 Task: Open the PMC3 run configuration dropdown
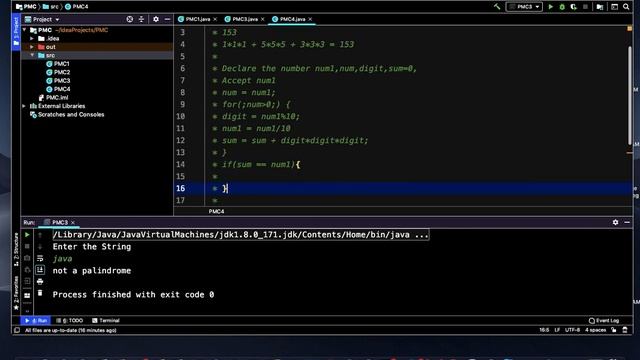click(x=524, y=7)
